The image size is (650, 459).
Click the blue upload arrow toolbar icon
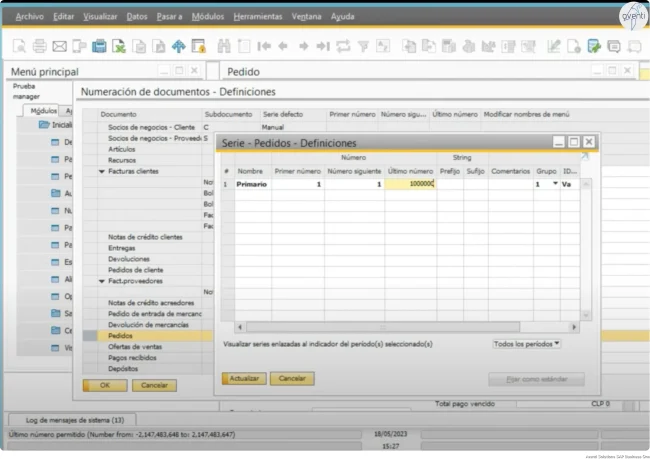(179, 46)
